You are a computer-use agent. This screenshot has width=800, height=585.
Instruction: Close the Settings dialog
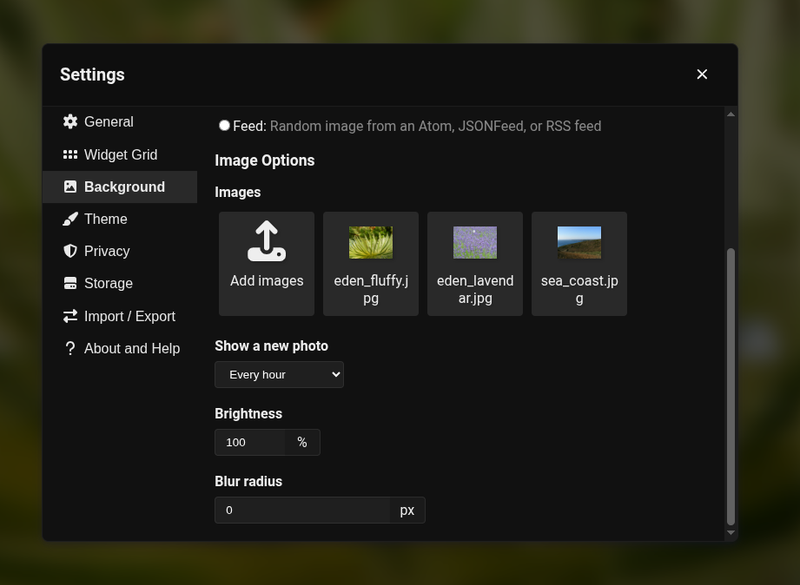[x=702, y=74]
